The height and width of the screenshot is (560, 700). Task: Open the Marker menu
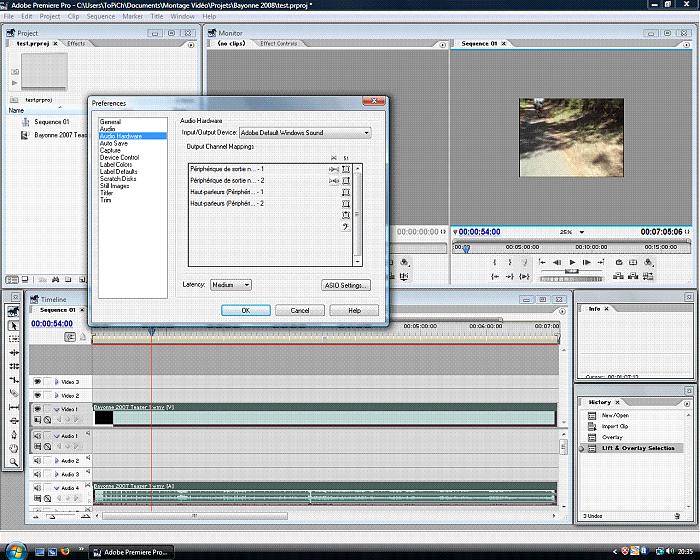pyautogui.click(x=133, y=16)
